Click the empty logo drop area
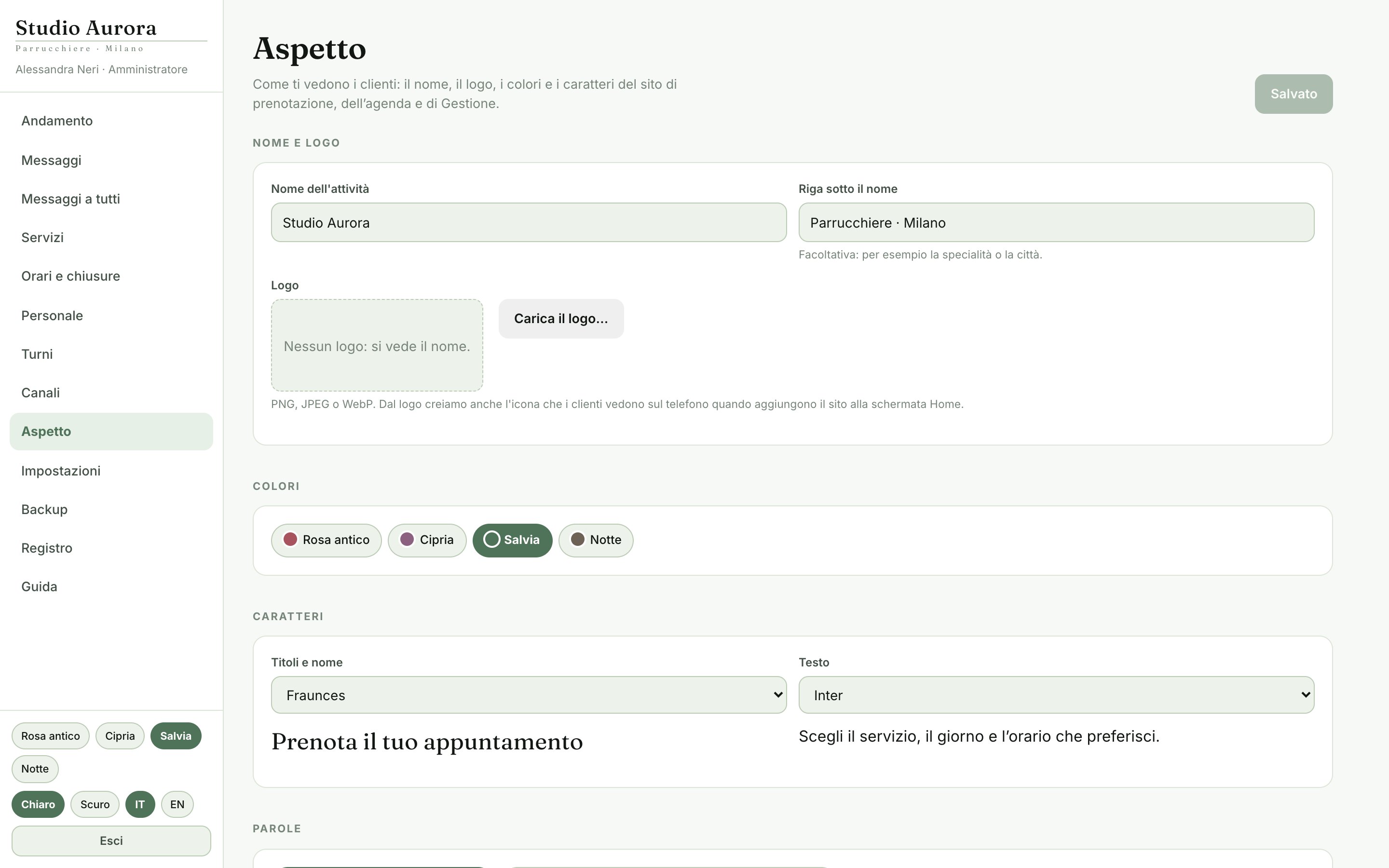The height and width of the screenshot is (868, 1389). point(377,345)
